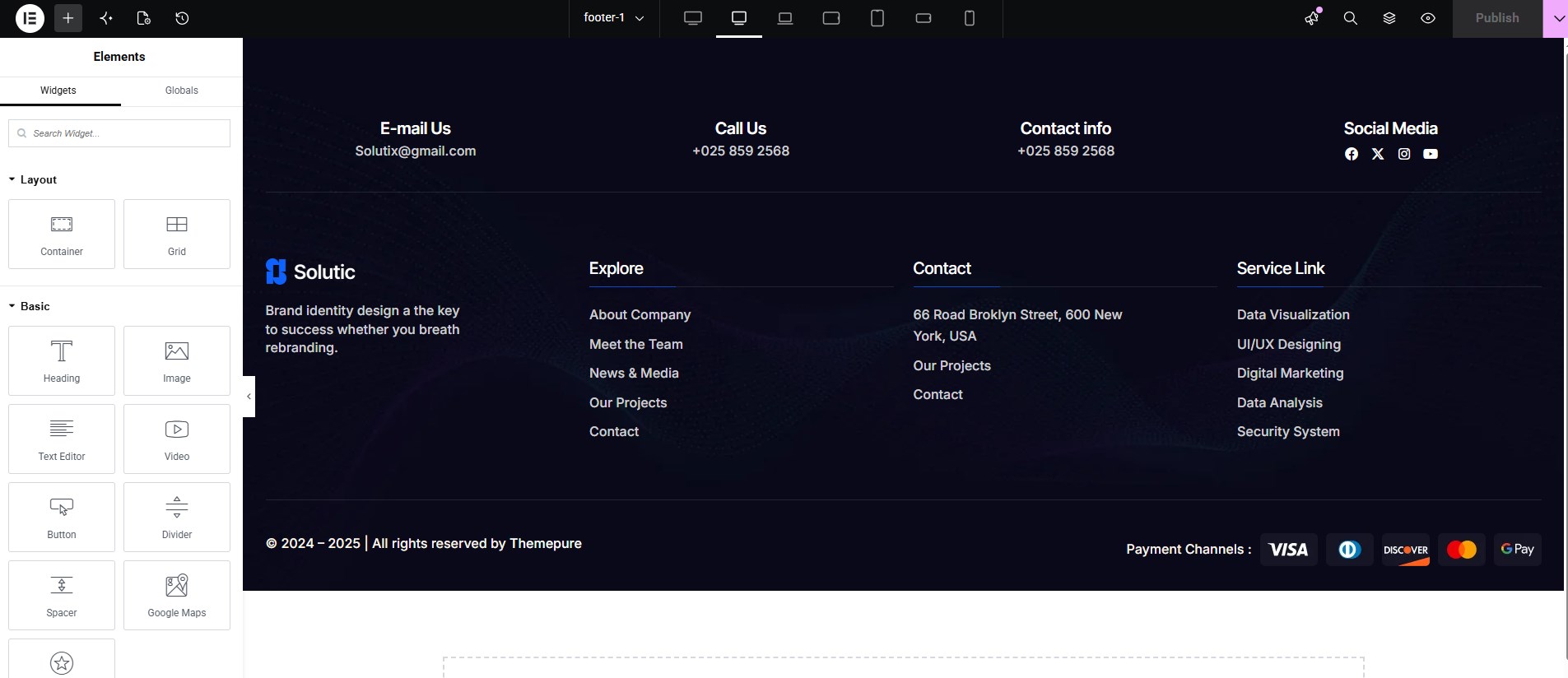Select the Tablet Portrait device icon
1568x678 pixels.
click(x=877, y=18)
